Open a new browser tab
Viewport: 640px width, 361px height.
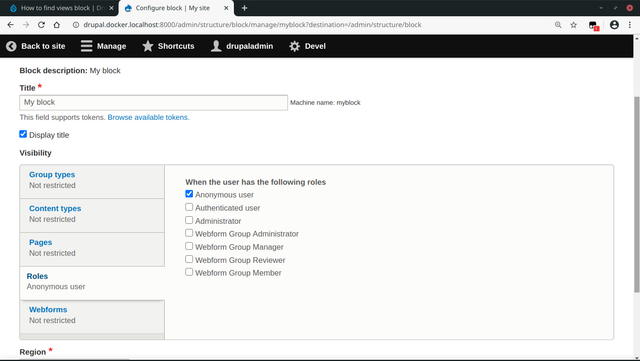coord(244,8)
